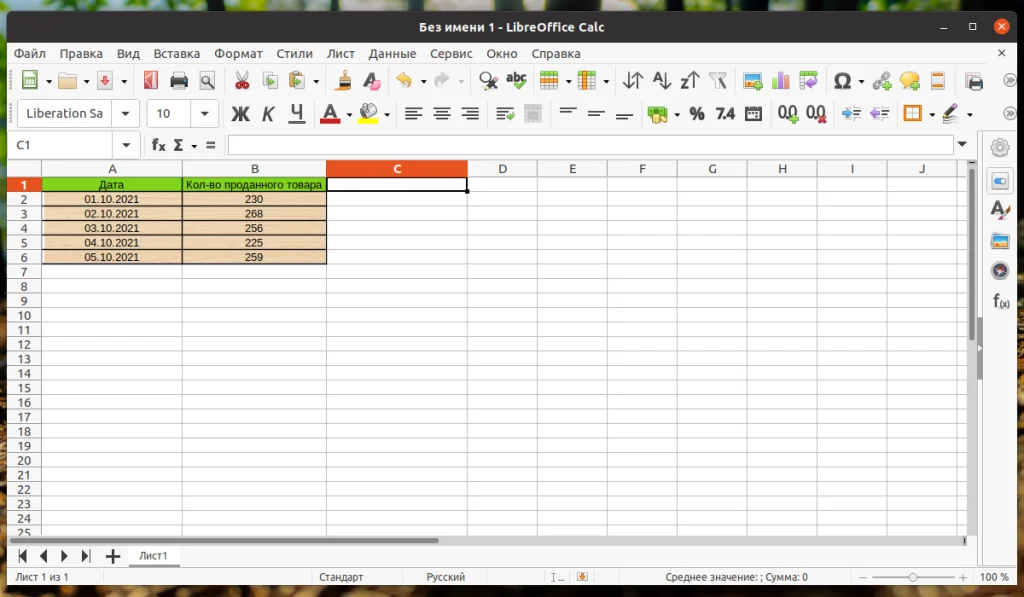Toggle underline formatting on cell C1
Viewport: 1024px width, 597px height.
point(296,114)
